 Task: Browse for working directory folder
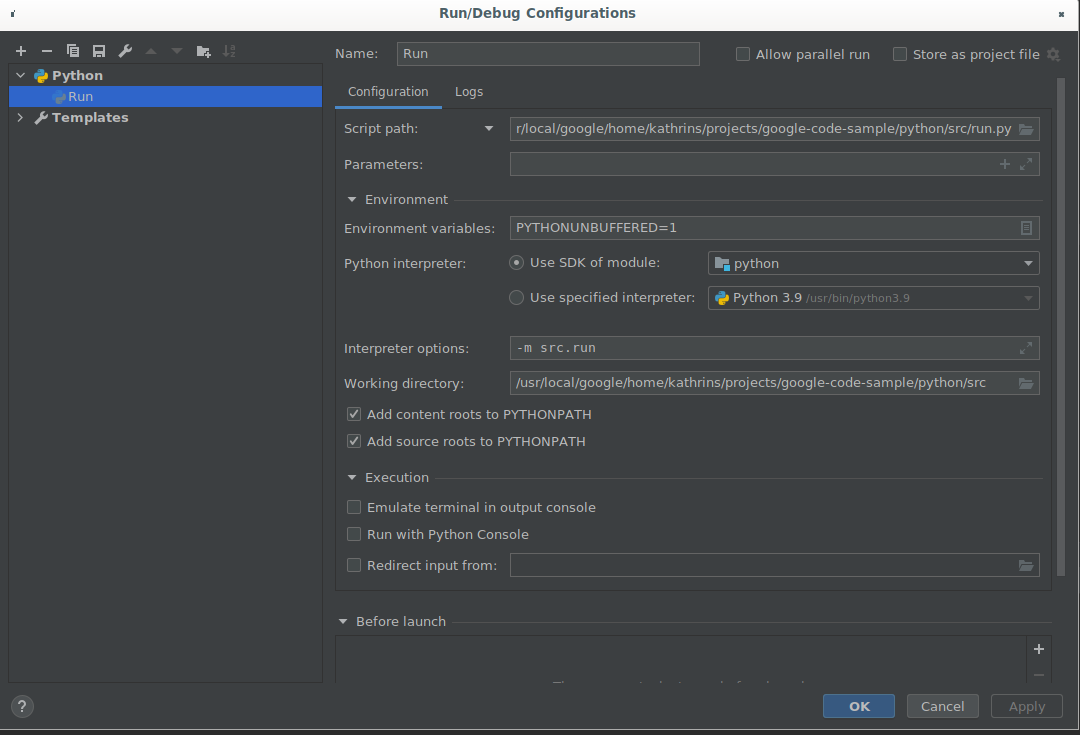[1026, 384]
